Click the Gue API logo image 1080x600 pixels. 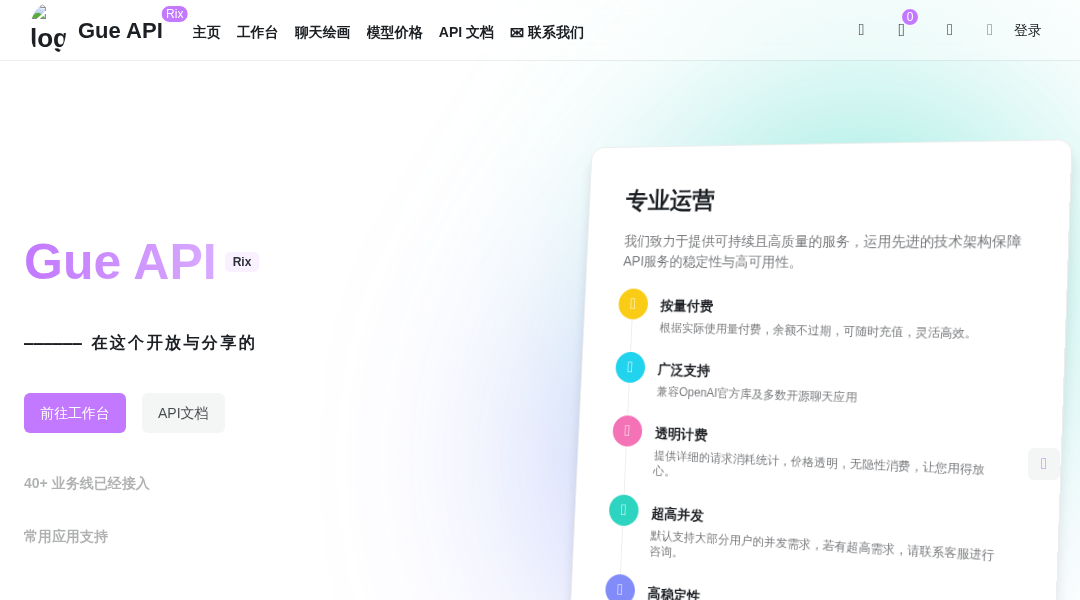click(47, 30)
